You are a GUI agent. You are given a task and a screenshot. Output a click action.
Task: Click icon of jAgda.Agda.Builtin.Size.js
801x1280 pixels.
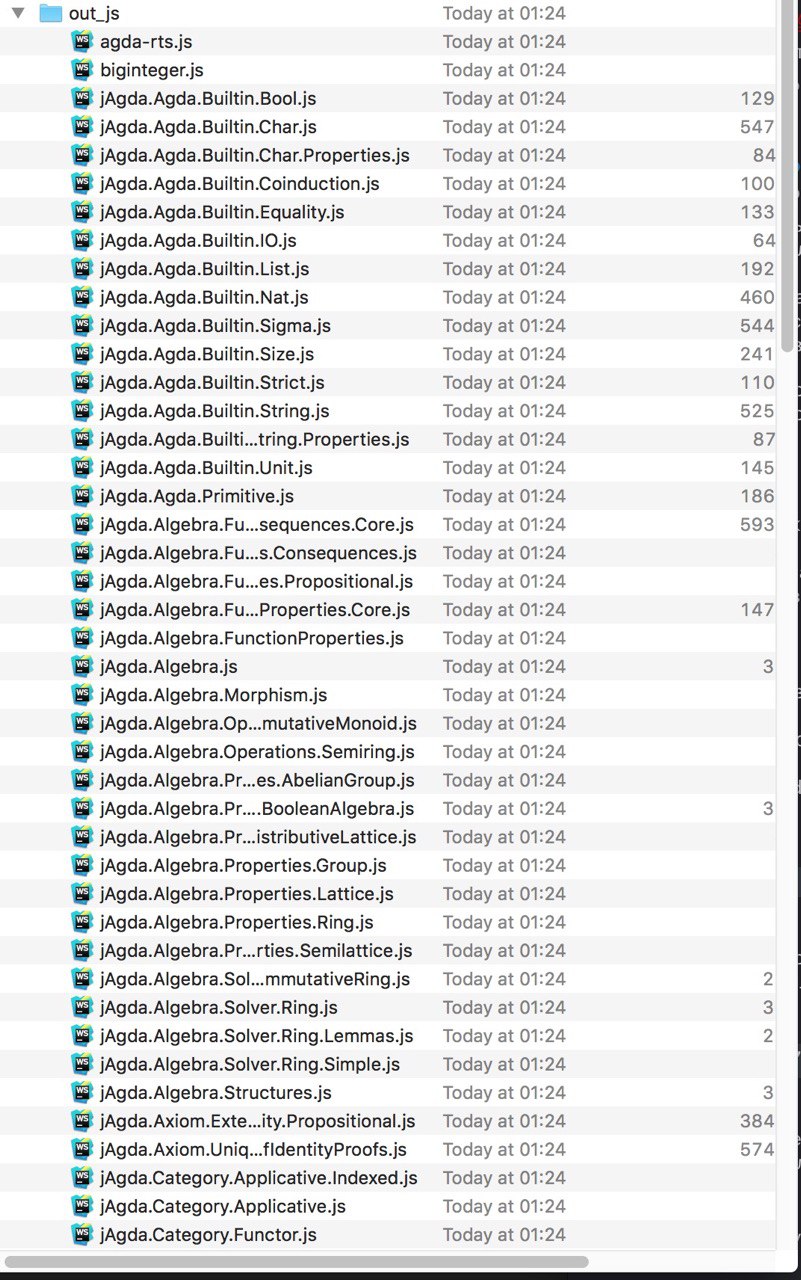(x=82, y=354)
